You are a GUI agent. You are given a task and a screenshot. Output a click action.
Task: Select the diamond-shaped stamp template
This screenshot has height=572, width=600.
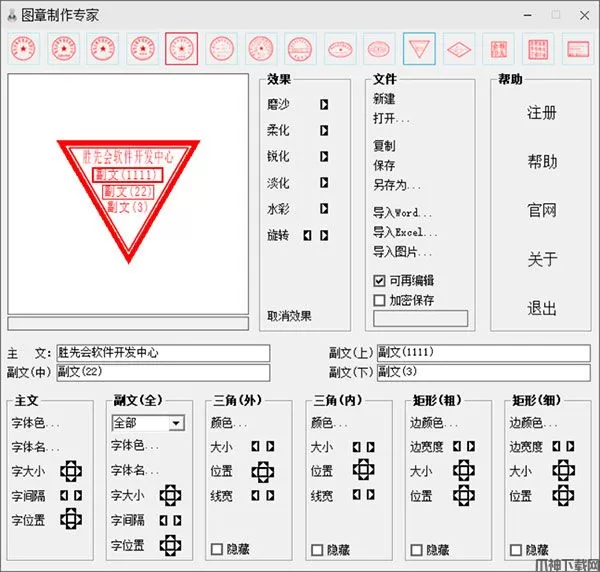(459, 49)
